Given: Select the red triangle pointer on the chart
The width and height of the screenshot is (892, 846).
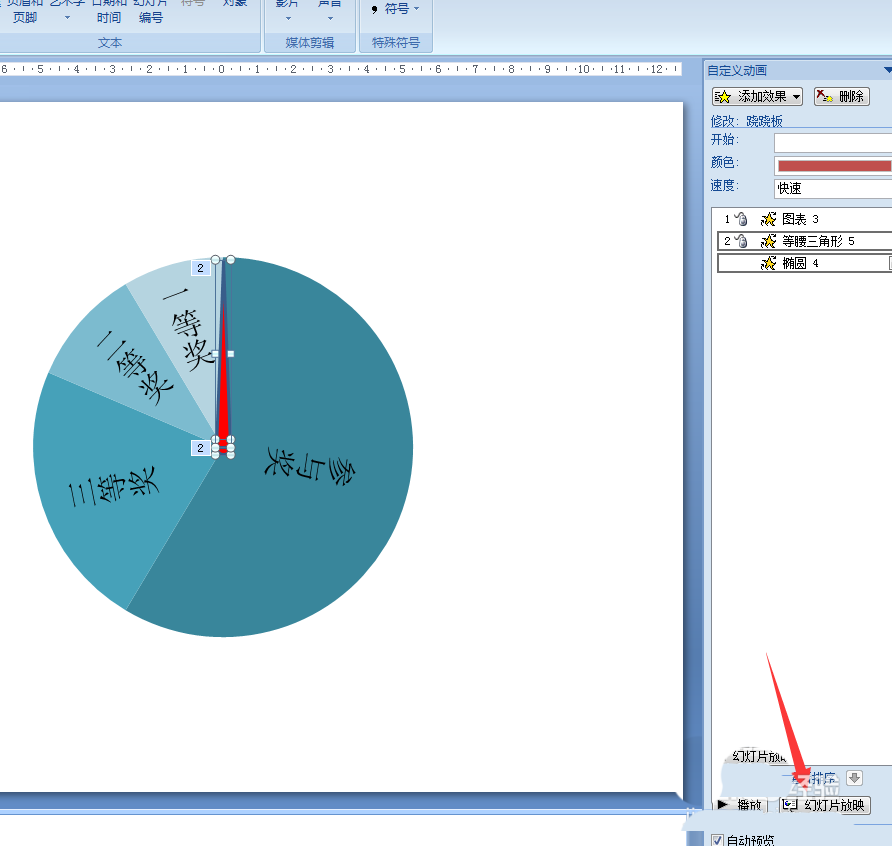Looking at the screenshot, I should 224,375.
